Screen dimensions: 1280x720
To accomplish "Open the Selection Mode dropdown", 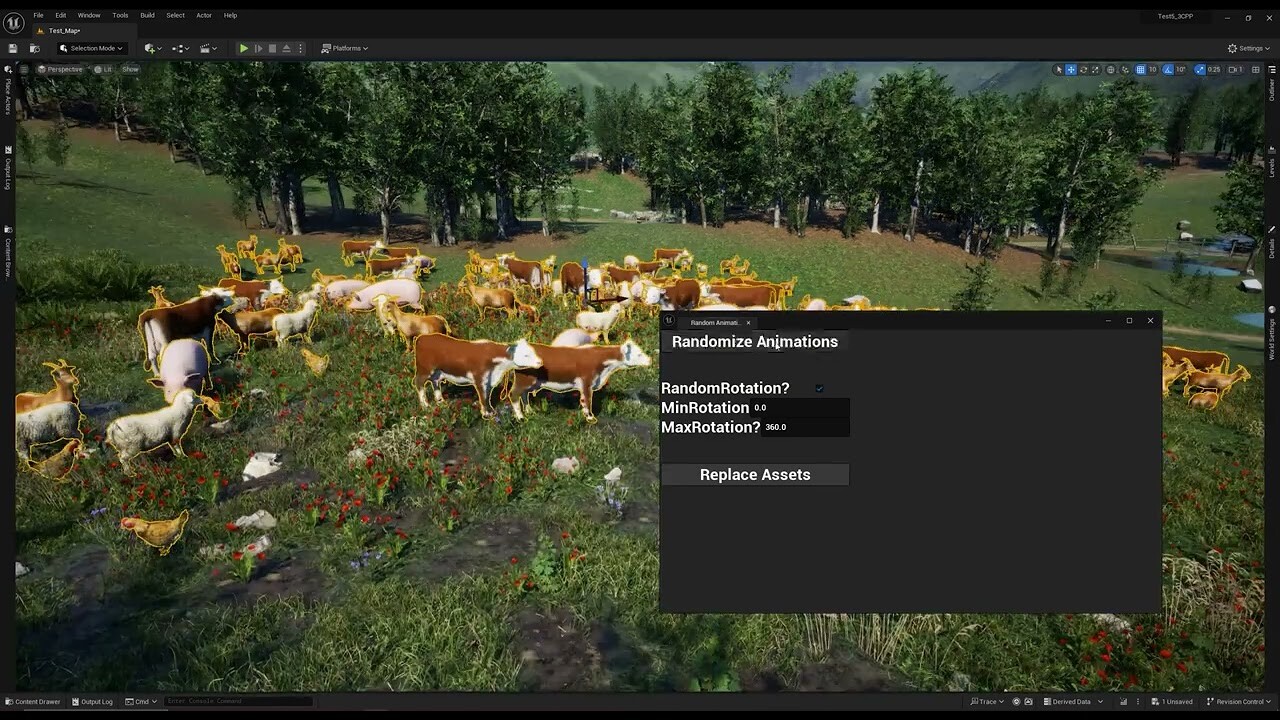I will [x=92, y=48].
